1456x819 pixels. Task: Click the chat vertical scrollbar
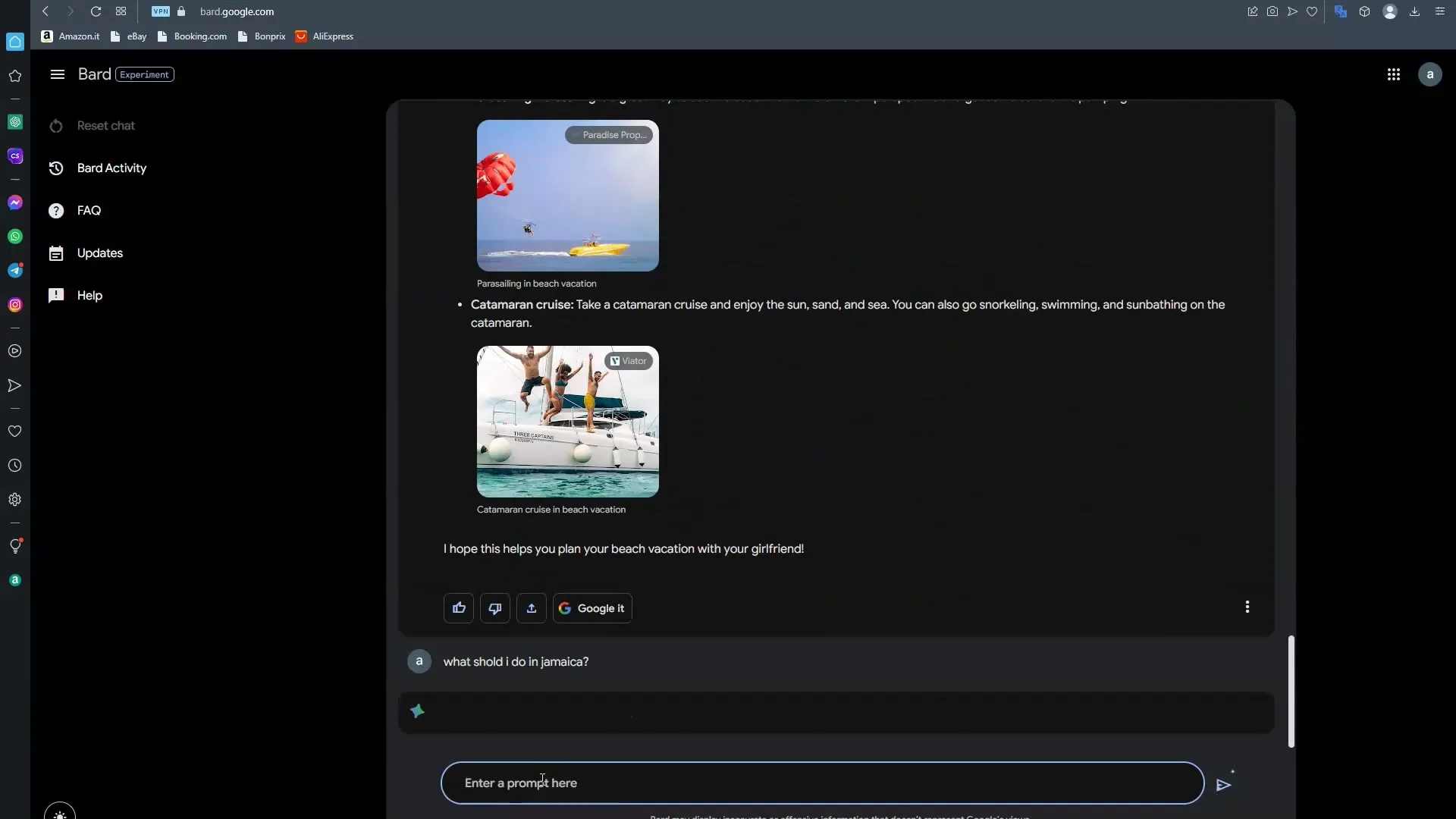(x=1291, y=691)
